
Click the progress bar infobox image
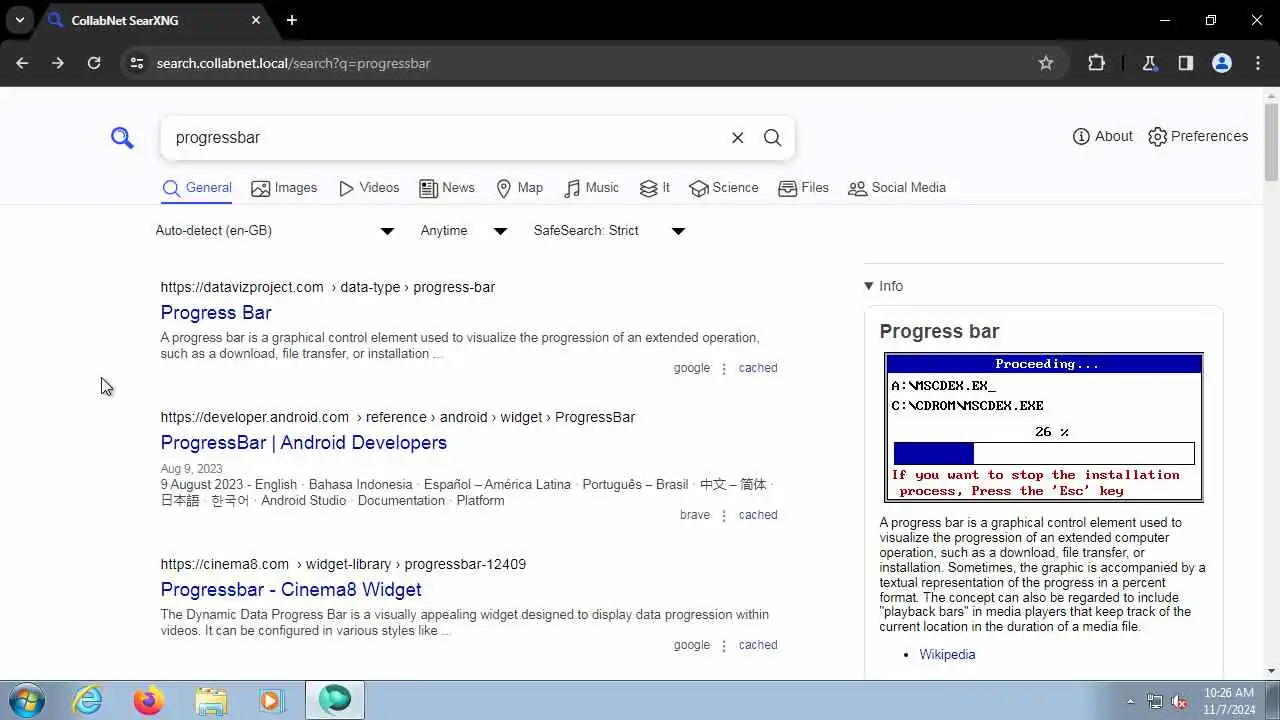click(x=1044, y=427)
